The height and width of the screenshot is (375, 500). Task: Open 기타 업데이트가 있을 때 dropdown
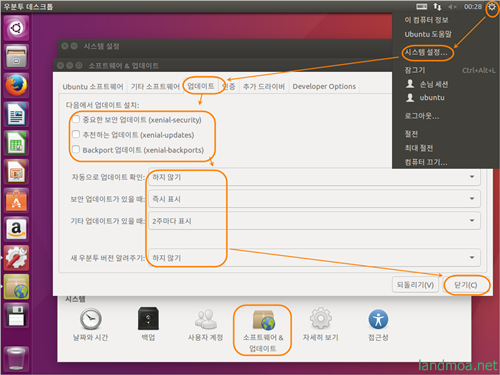point(314,221)
